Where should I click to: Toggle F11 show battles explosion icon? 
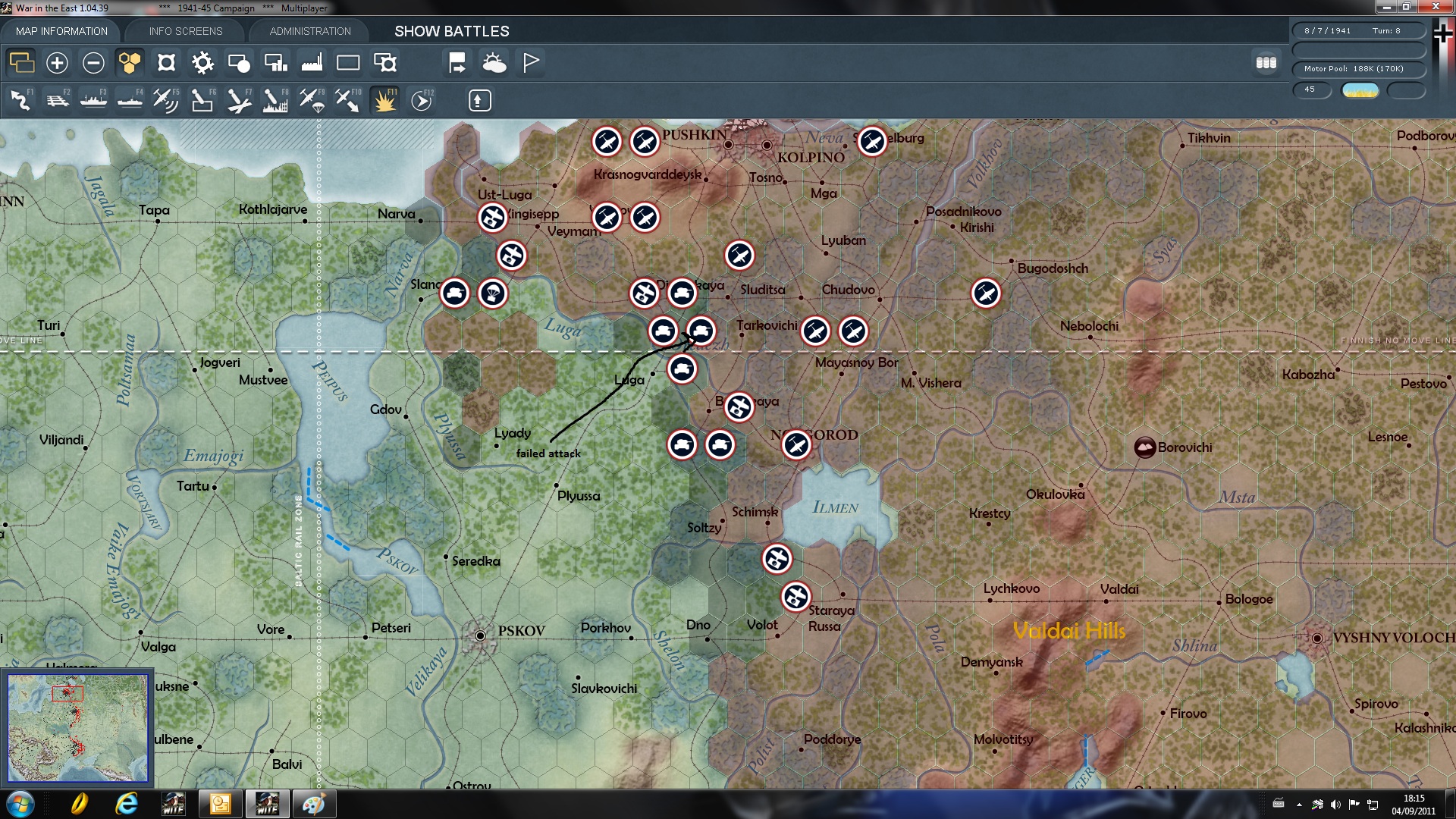[x=384, y=100]
